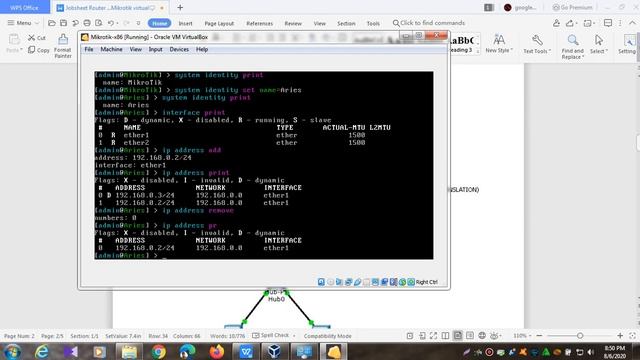Click the zoom in plus button
Image resolution: width=640 pixels, height=360 pixels.
620,336
